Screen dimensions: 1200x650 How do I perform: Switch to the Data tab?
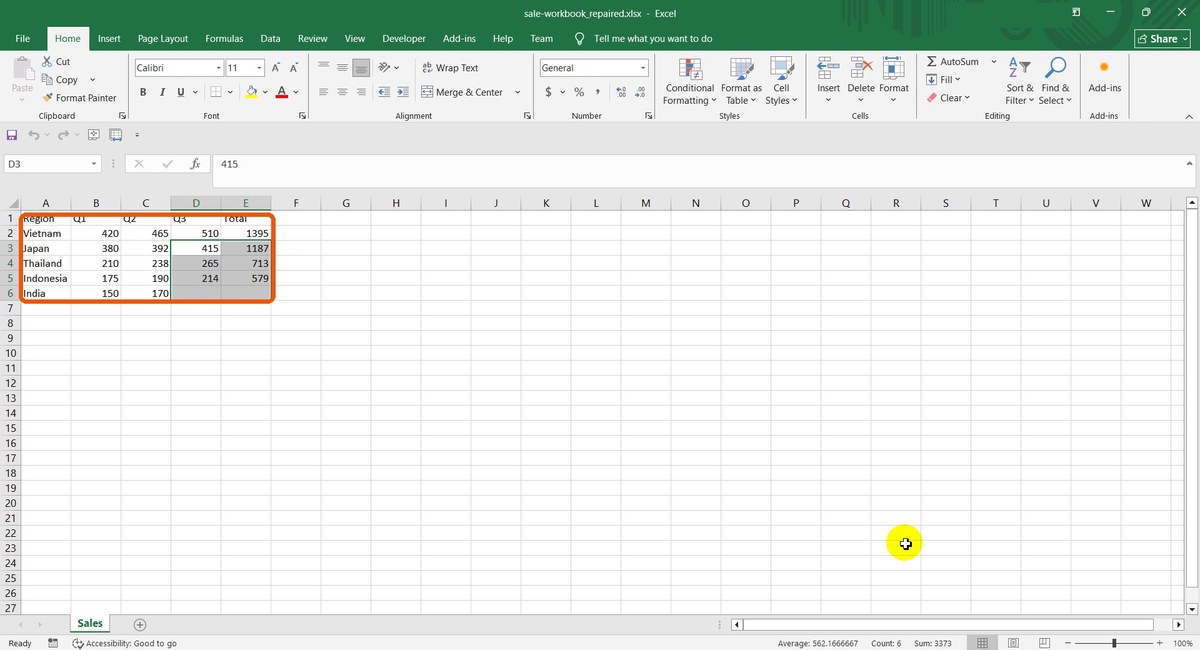pyautogui.click(x=270, y=39)
